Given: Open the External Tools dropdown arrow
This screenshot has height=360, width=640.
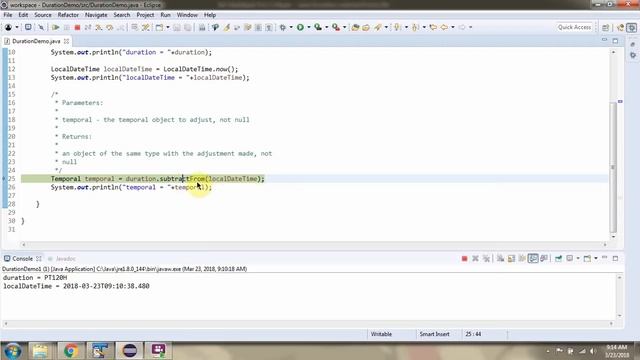Looking at the screenshot, I should pyautogui.click(x=344, y=27).
